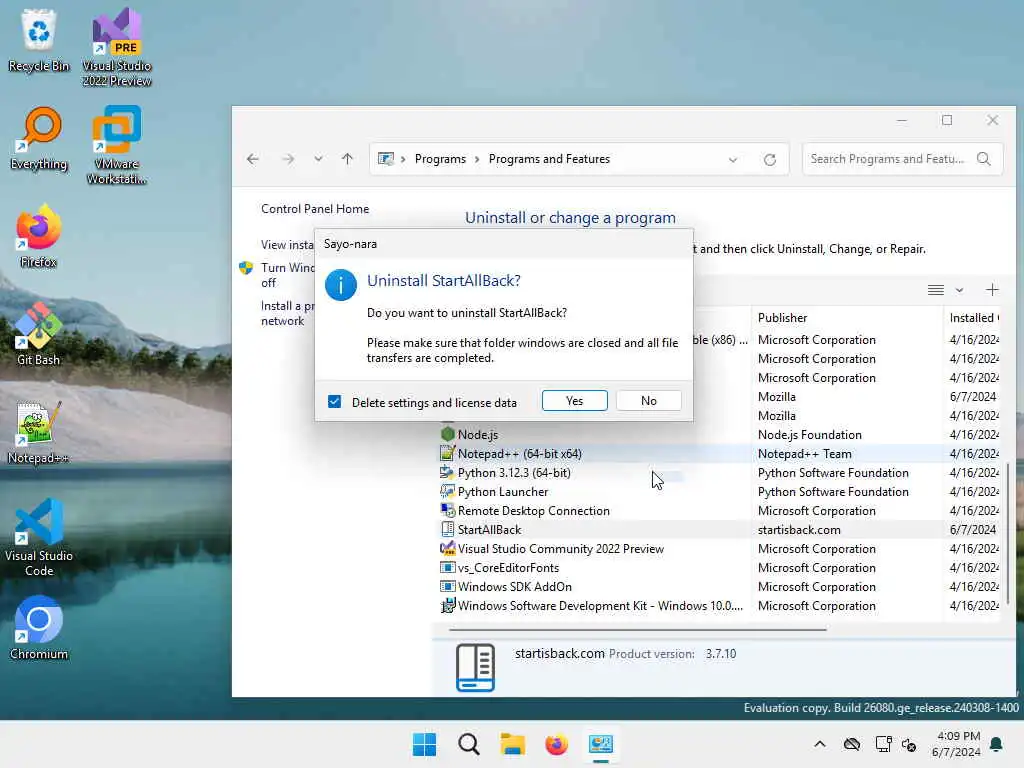Click the Back arrow in Programs and Features
1024x768 pixels.
click(x=253, y=159)
